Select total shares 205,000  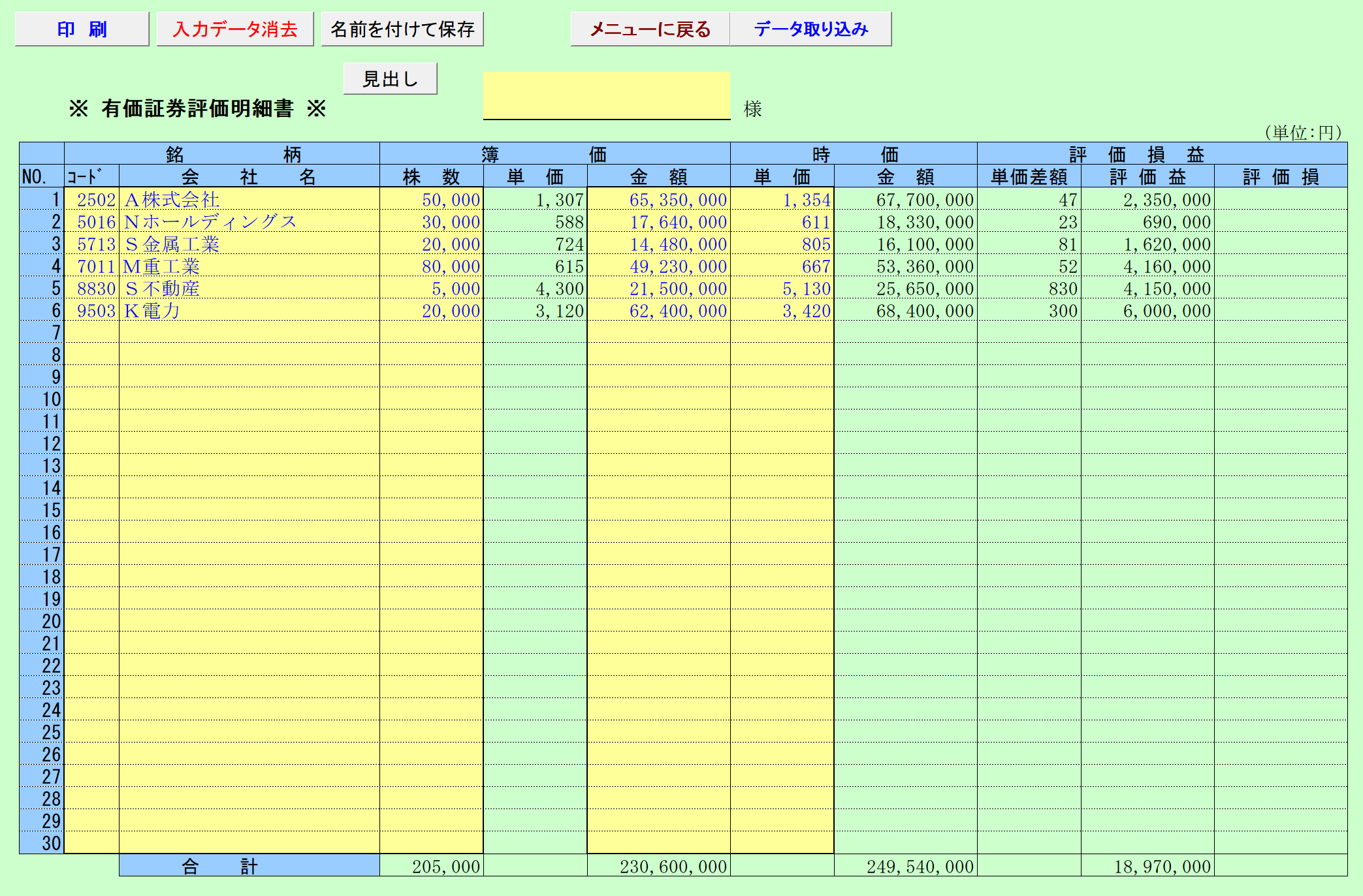[431, 865]
